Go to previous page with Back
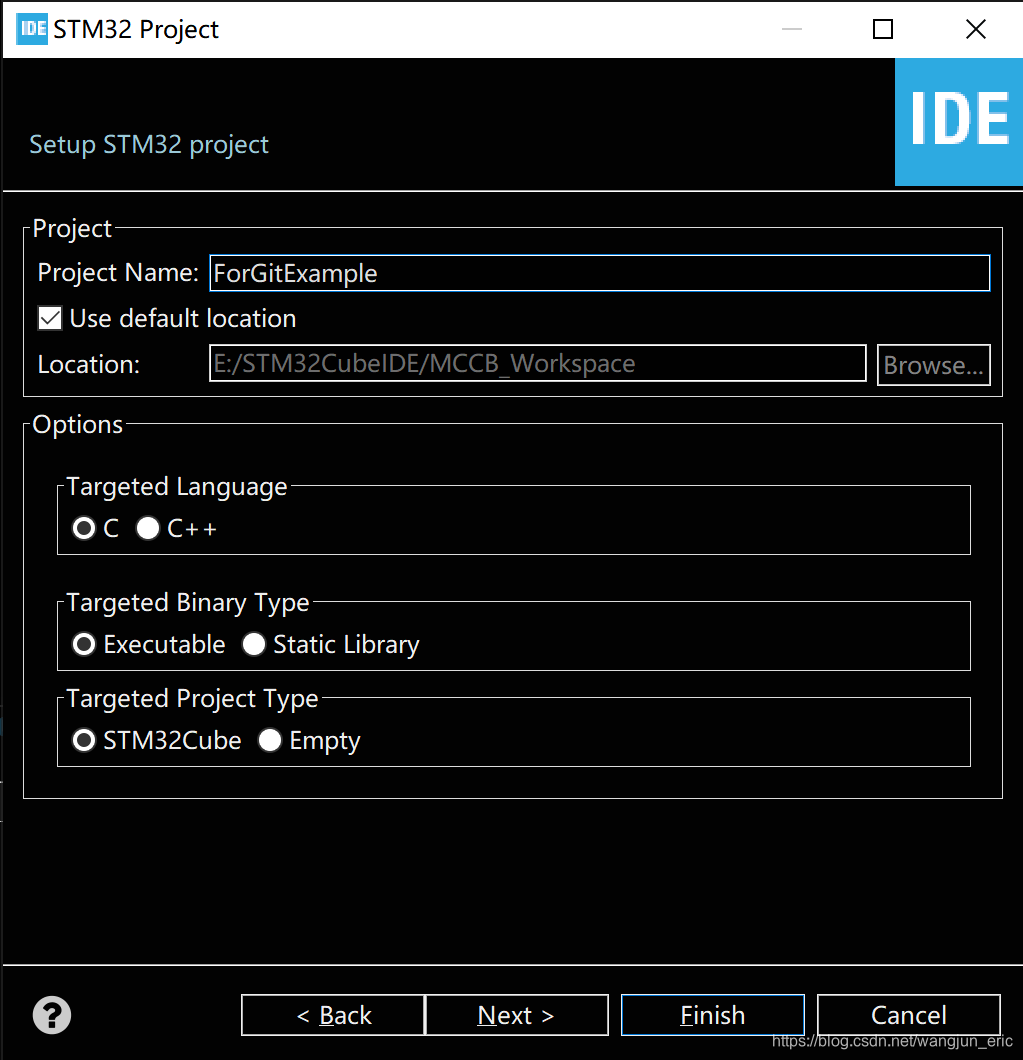Viewport: 1023px width, 1060px height. tap(333, 1015)
